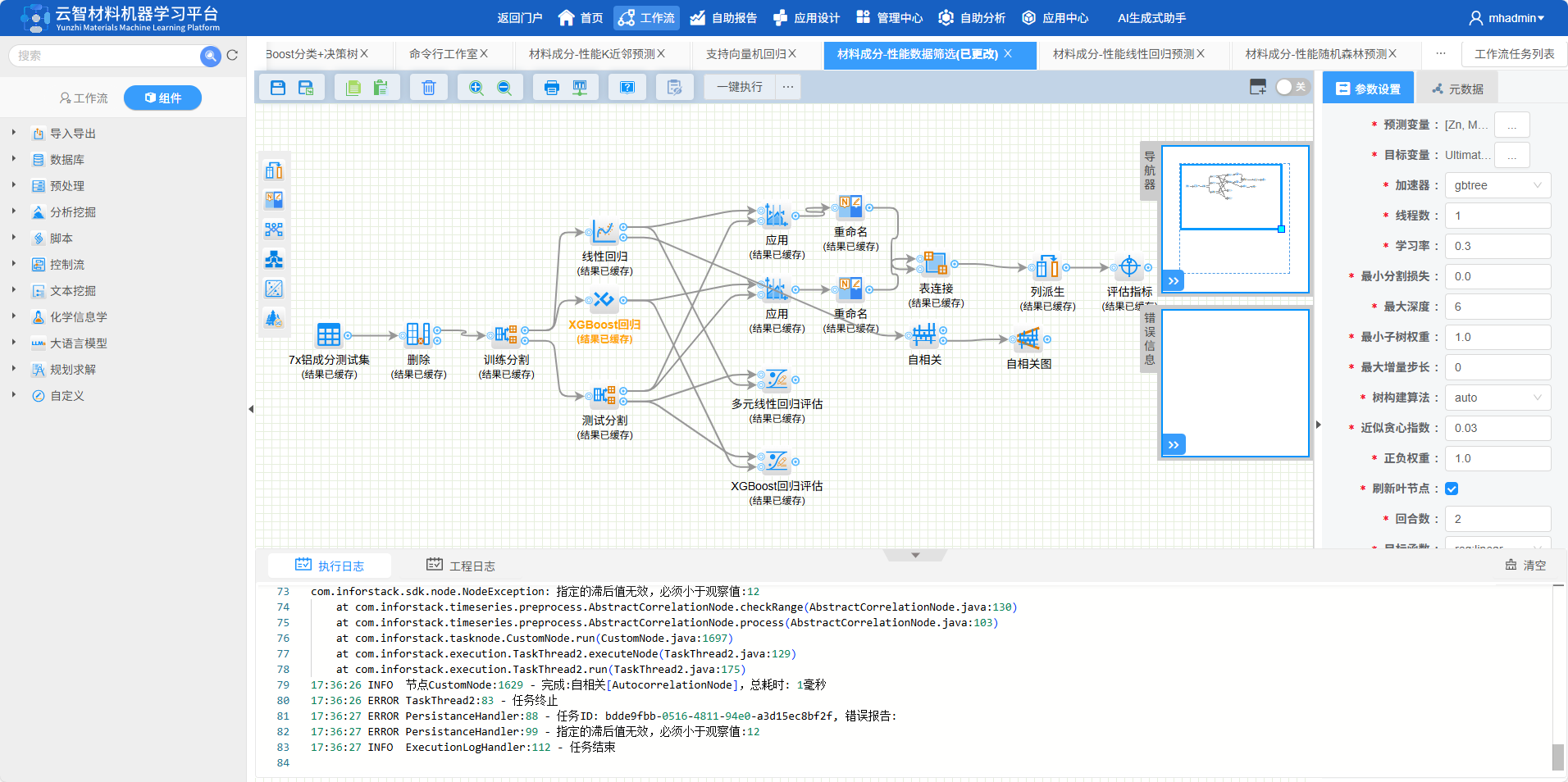Screen dimensions: 1568x782
Task: Toggle the on/off switch above canvas
Action: (x=1292, y=87)
